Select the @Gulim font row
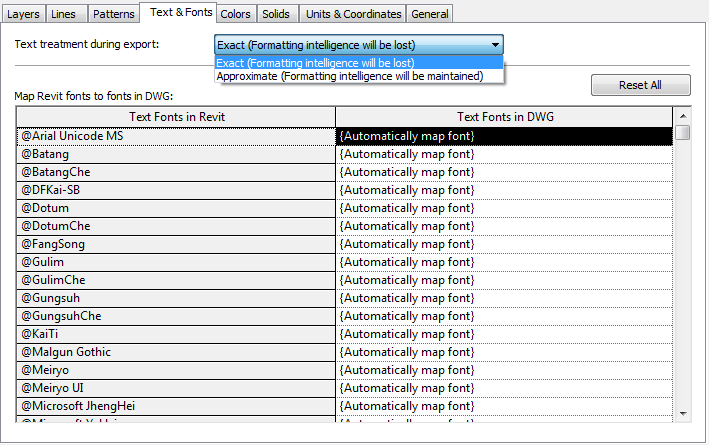The image size is (709, 445). pyautogui.click(x=176, y=262)
